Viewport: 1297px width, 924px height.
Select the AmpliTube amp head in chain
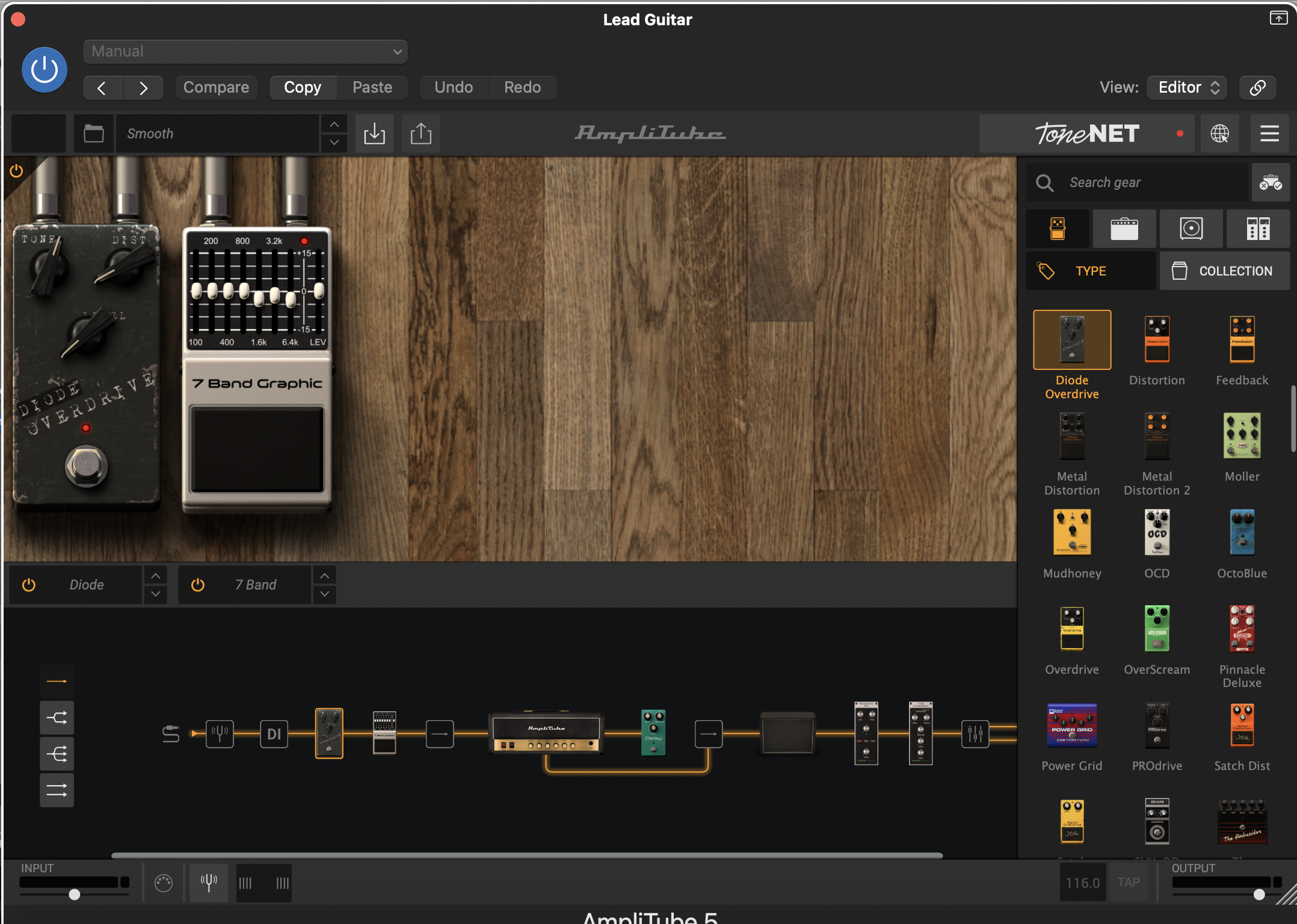point(546,733)
